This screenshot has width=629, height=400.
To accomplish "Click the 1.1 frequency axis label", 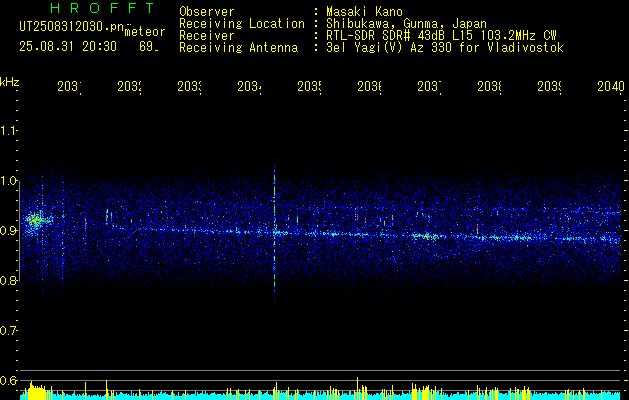I will pos(8,131).
